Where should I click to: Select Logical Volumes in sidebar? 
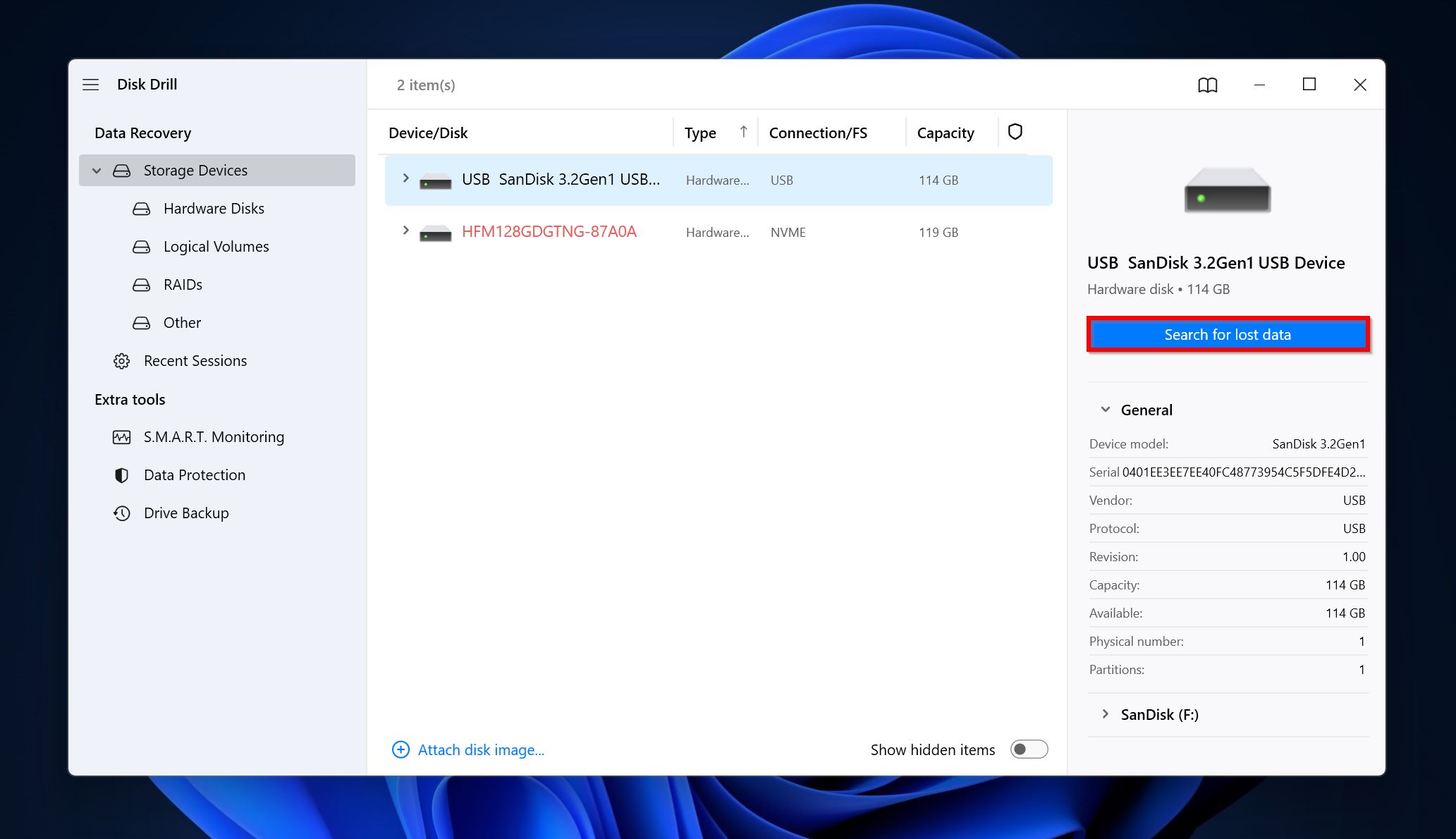[x=218, y=247]
